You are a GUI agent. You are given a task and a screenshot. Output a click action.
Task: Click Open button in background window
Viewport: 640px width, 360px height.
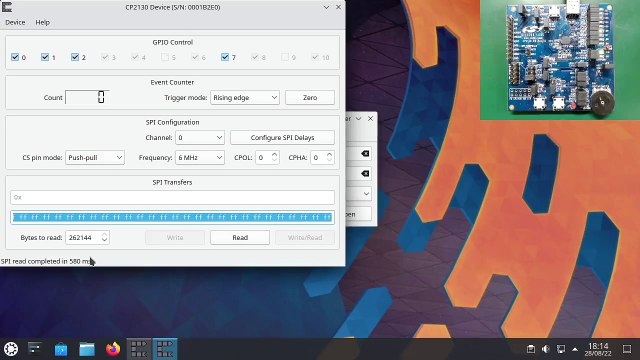359,214
